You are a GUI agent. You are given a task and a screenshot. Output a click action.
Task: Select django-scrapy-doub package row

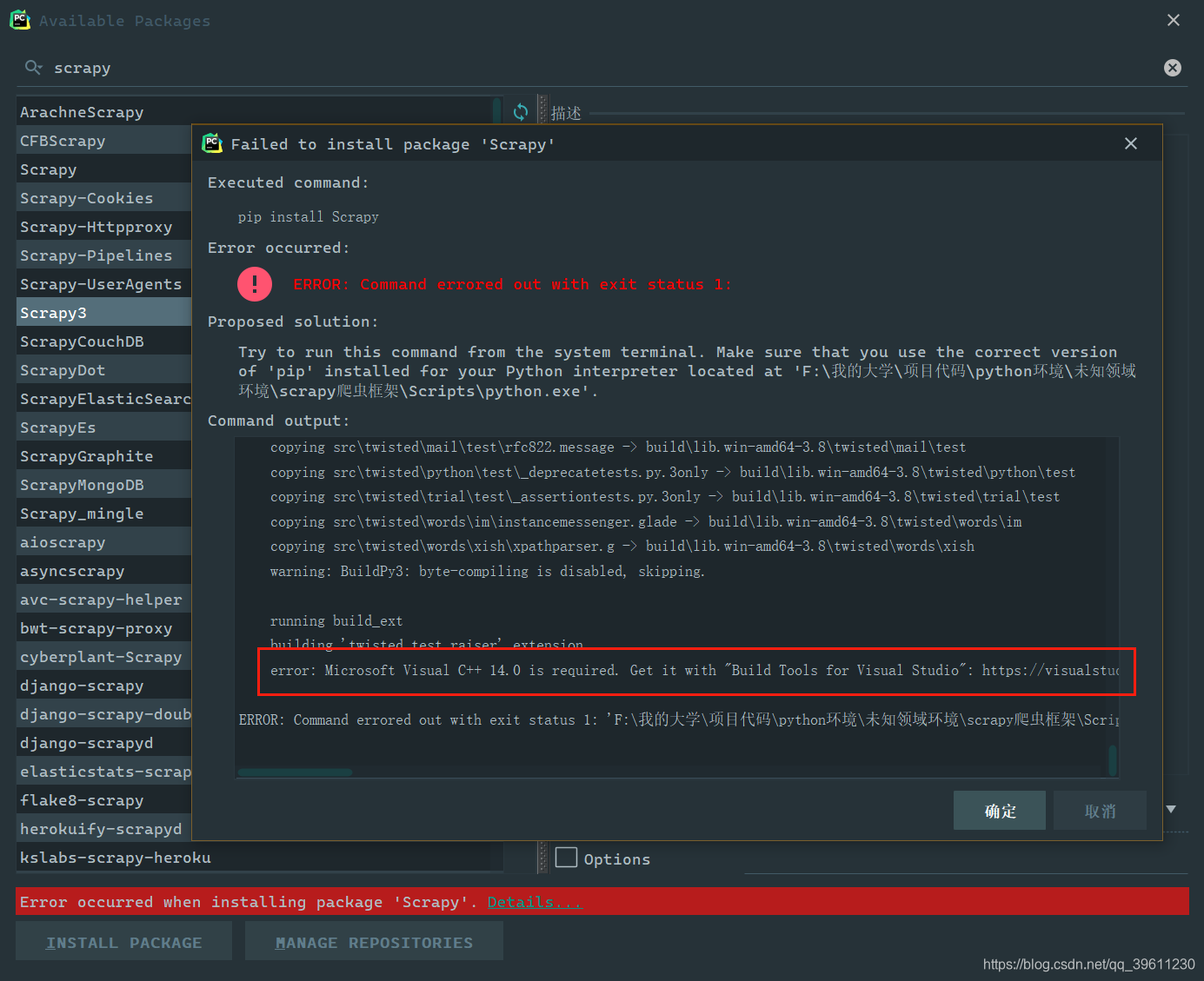[104, 713]
